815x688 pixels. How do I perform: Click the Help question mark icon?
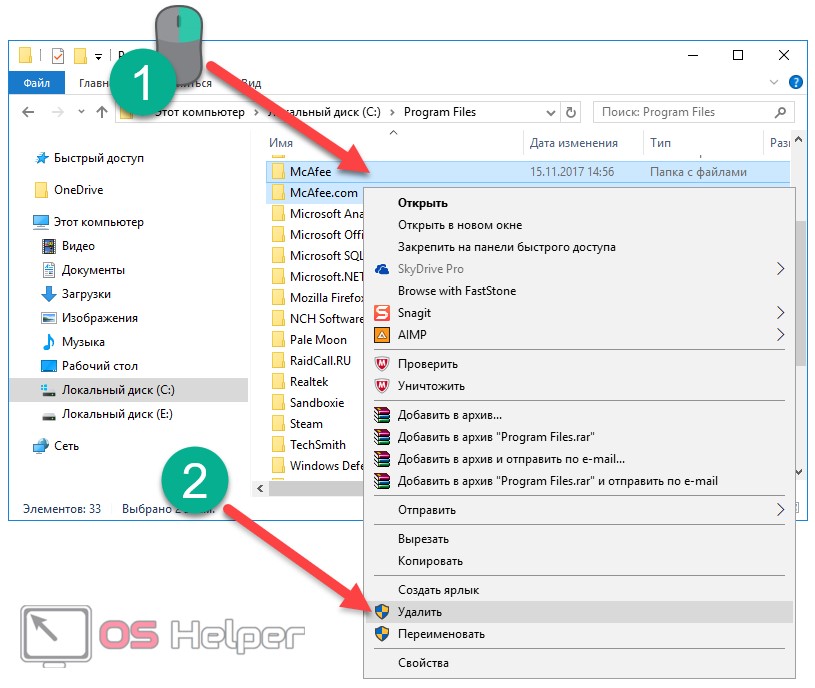tap(795, 82)
